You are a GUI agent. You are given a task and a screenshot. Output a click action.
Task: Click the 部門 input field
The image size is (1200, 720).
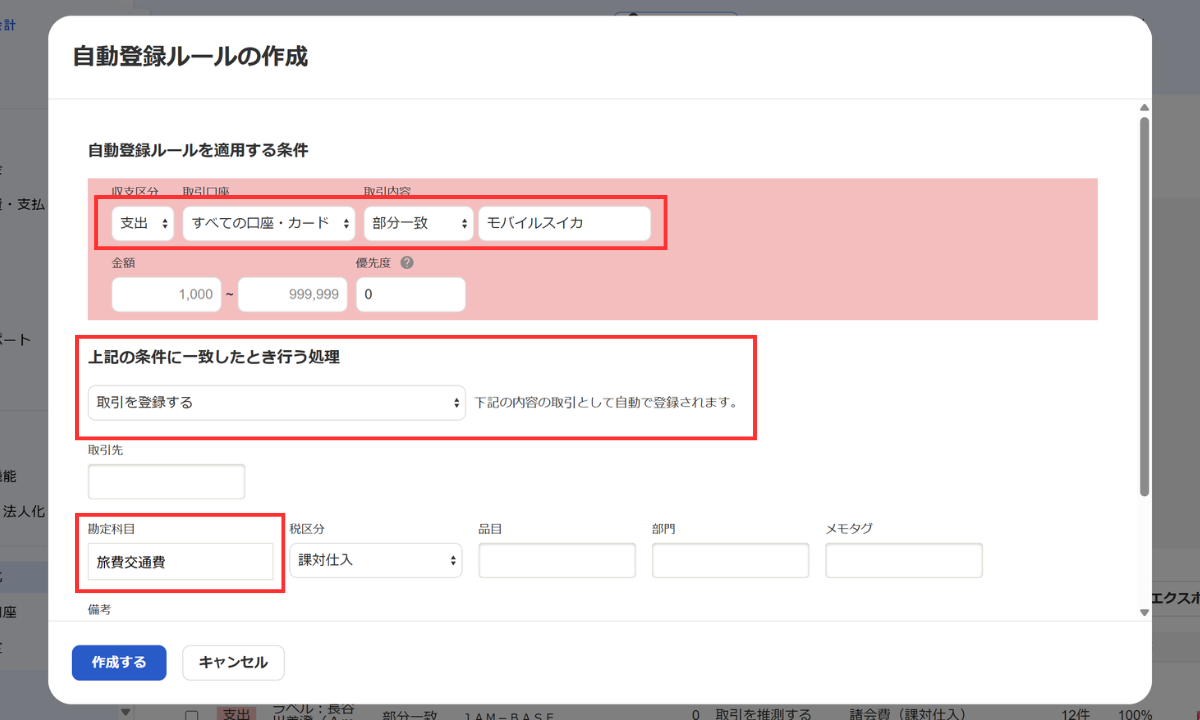[x=730, y=561]
